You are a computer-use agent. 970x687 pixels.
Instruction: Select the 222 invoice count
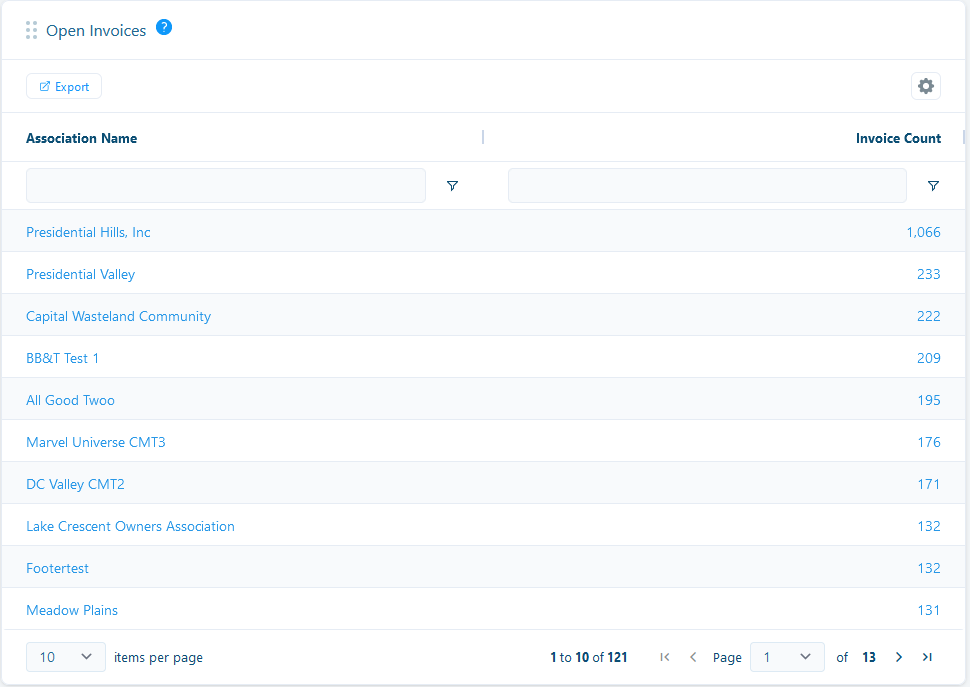coord(929,316)
